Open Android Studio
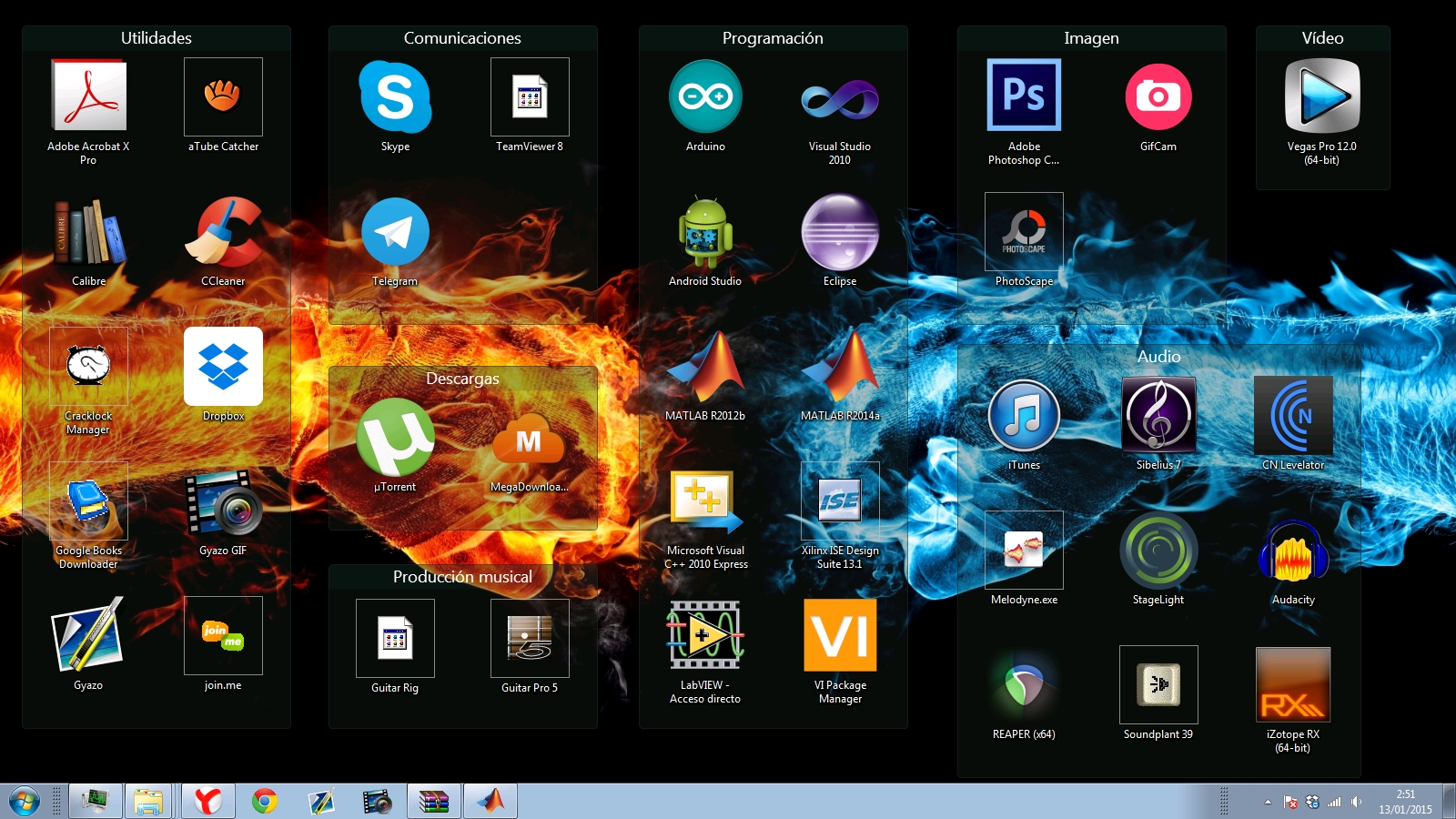Screen dimensions: 1456x819 click(x=705, y=231)
